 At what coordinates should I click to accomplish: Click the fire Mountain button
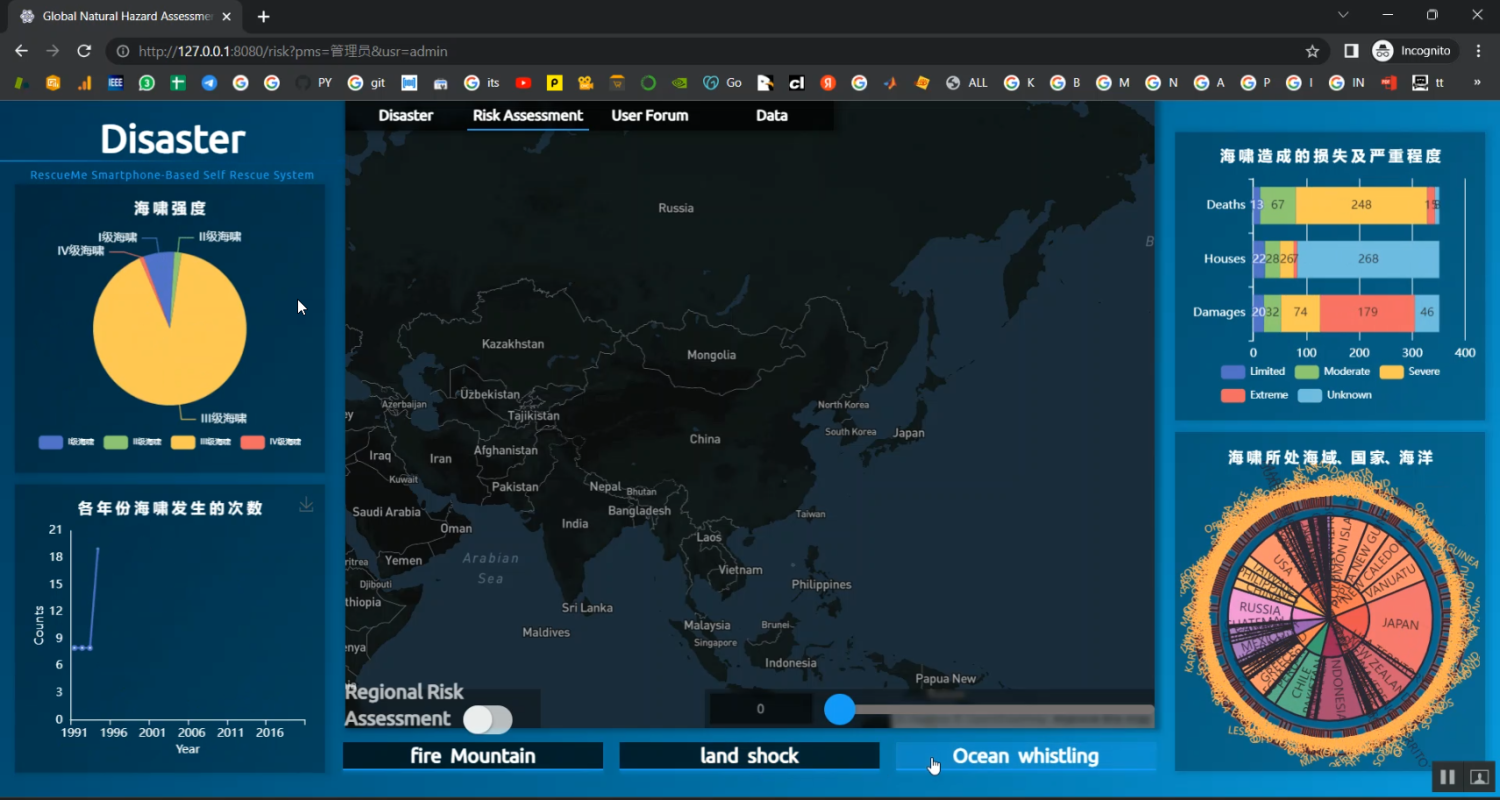tap(472, 756)
